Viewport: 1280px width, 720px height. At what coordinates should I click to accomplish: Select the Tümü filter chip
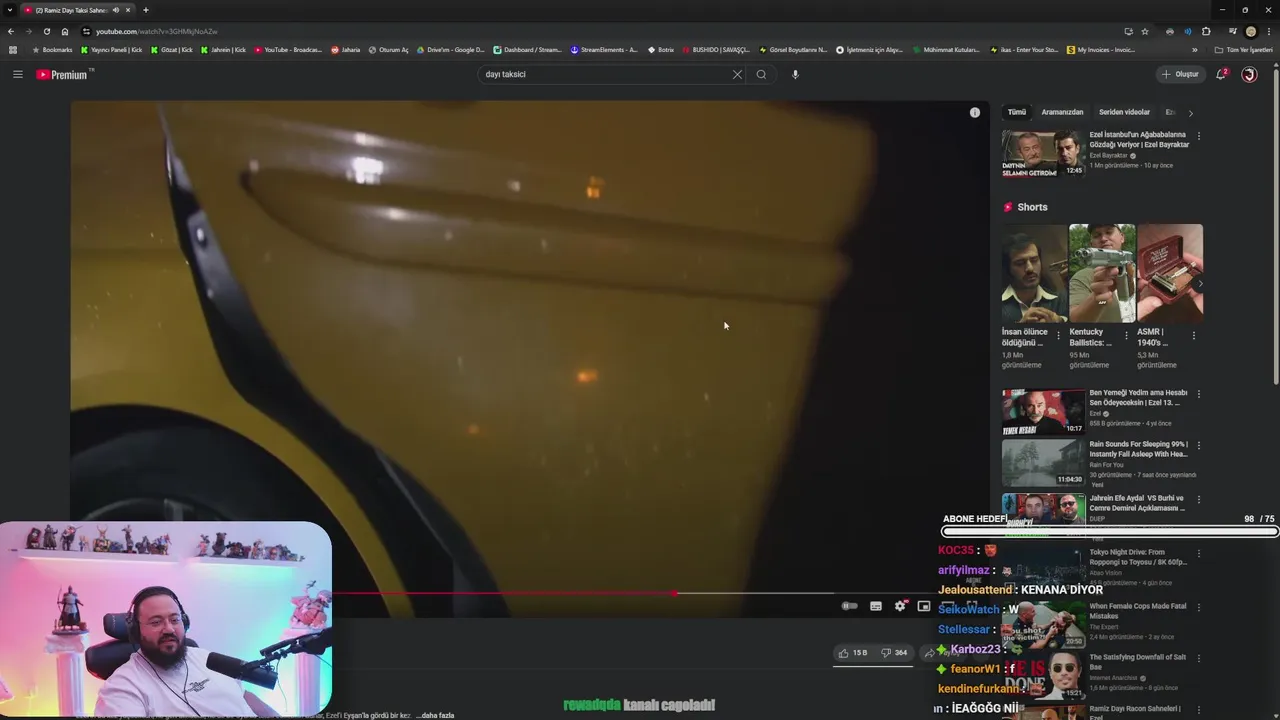point(1016,112)
